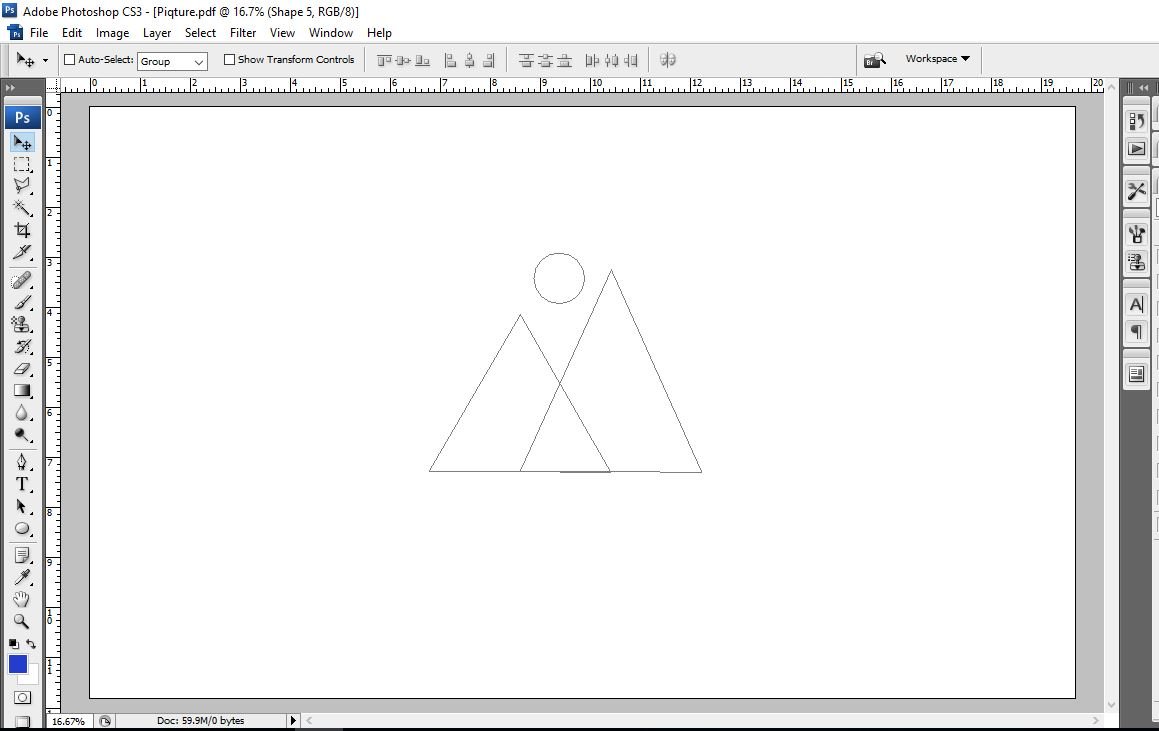Viewport: 1159px width, 731px height.
Task: Select the Hand tool
Action: (22, 599)
